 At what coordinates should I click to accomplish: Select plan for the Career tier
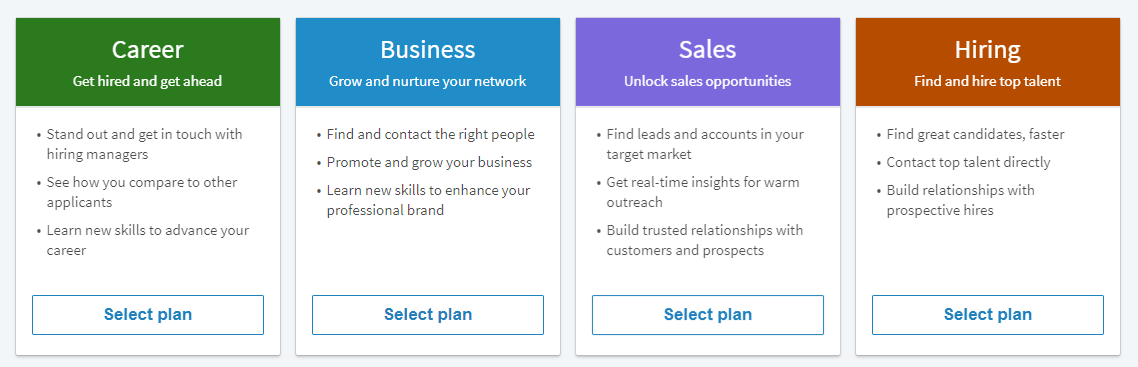[148, 315]
